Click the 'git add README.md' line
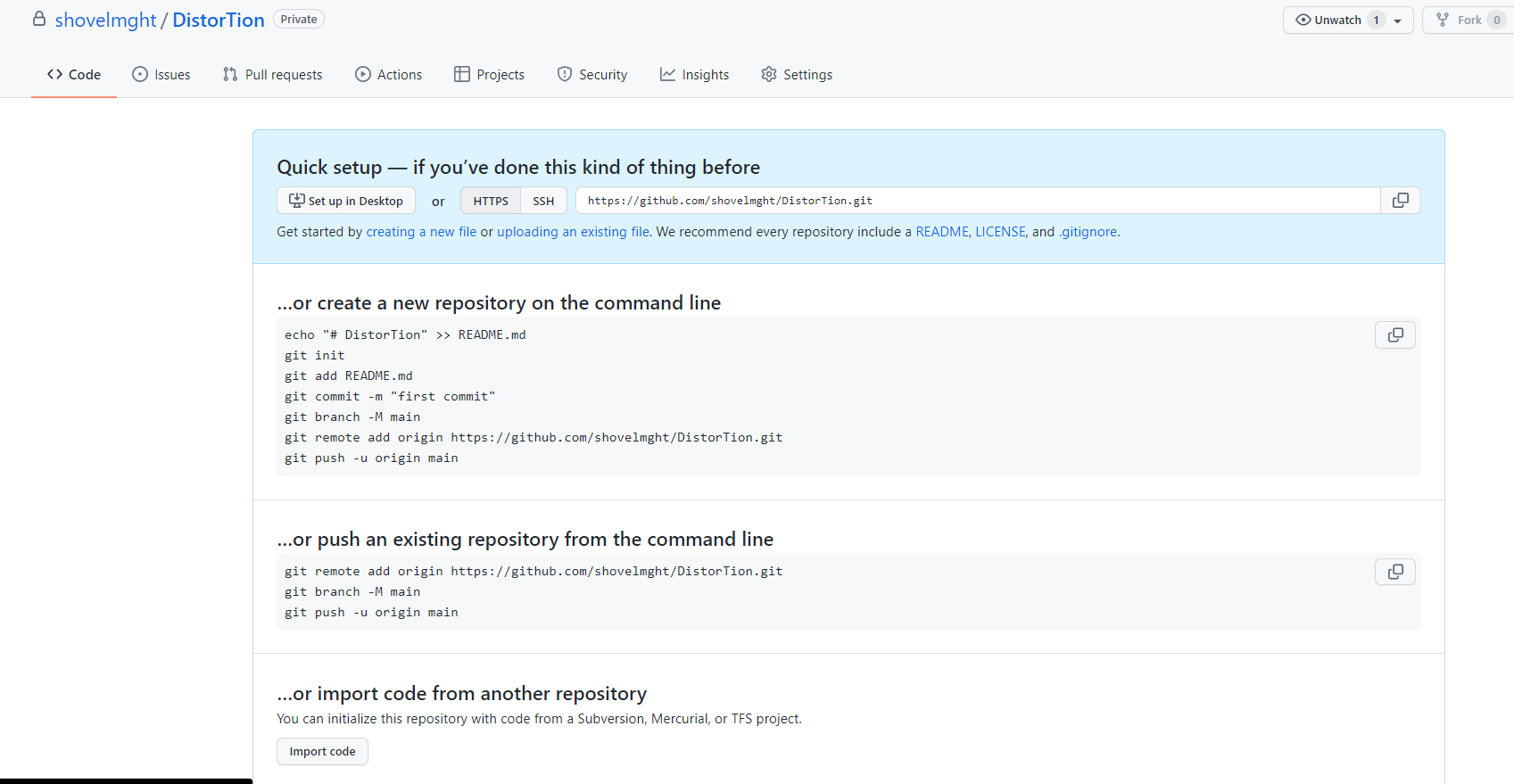The width and height of the screenshot is (1514, 784). pos(349,375)
